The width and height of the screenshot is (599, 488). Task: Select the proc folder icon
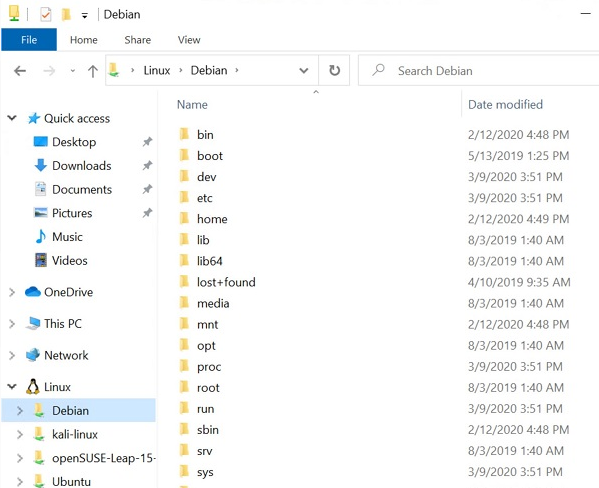pos(184,366)
